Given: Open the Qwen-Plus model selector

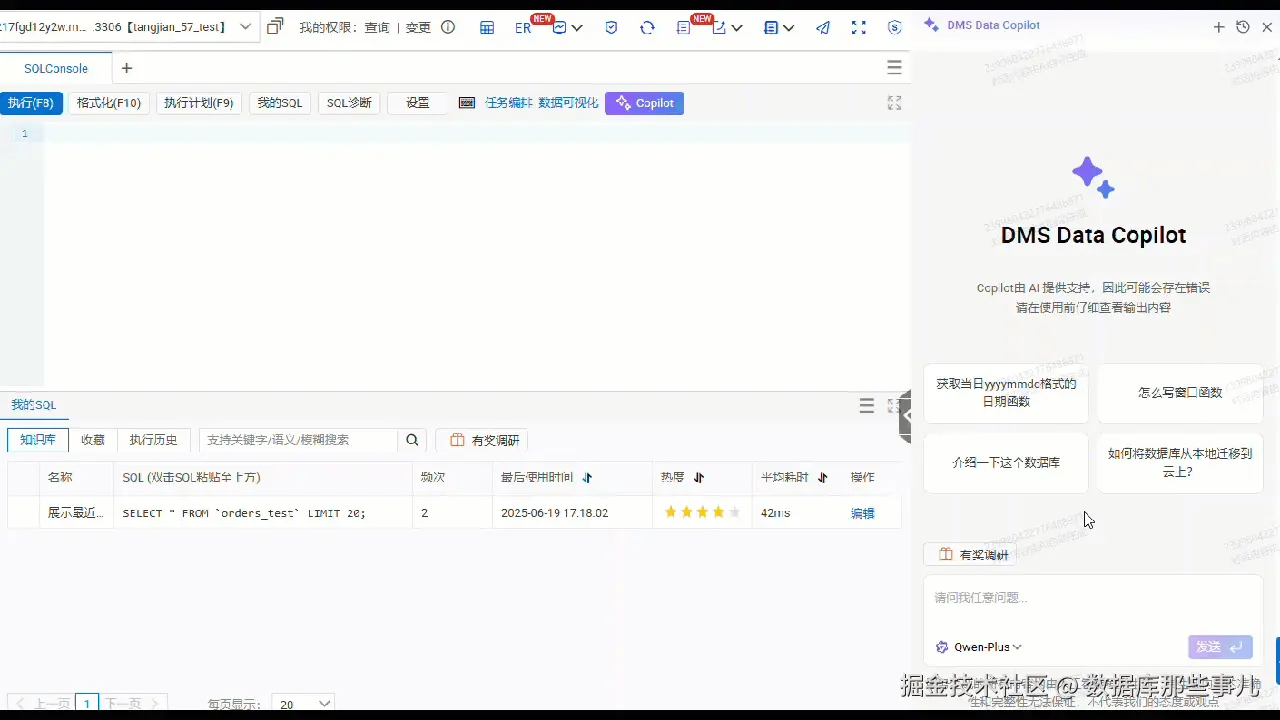Looking at the screenshot, I should click(979, 647).
